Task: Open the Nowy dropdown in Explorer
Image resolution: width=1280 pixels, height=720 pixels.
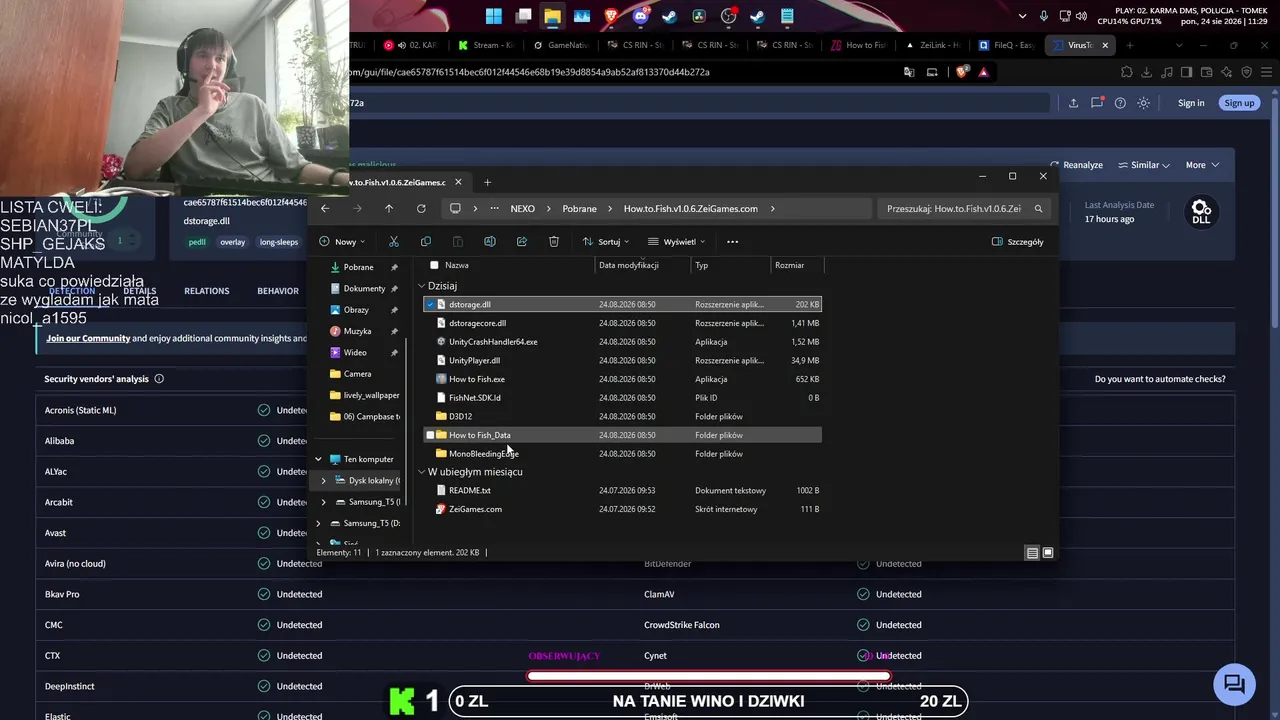Action: click(342, 241)
